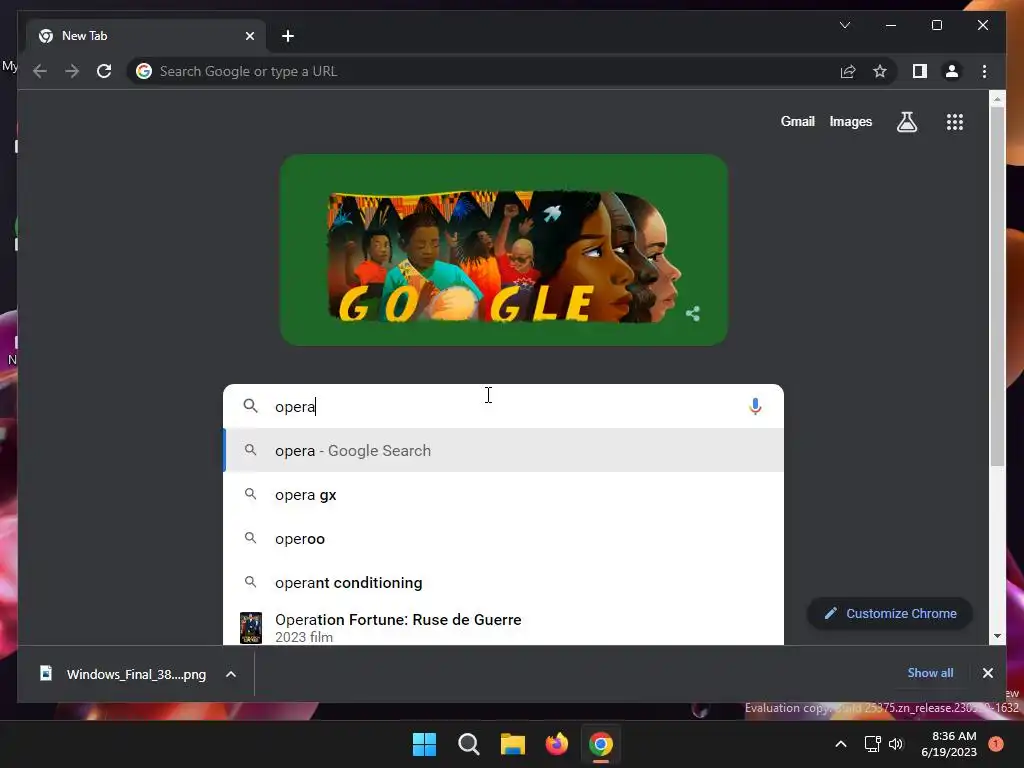
Task: Reload the current page
Action: [104, 71]
